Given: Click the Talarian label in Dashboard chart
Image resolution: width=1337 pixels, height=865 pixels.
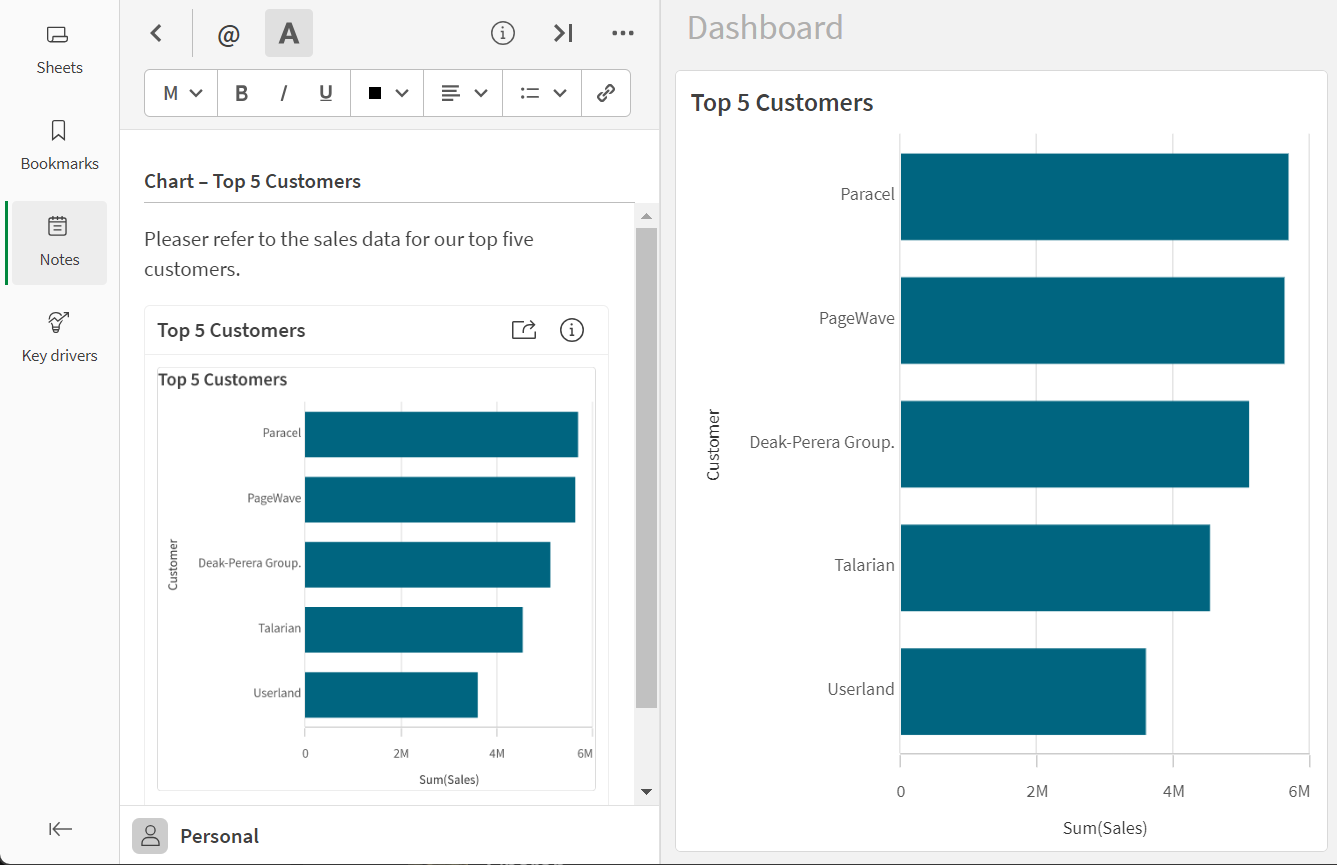Looking at the screenshot, I should 865,565.
